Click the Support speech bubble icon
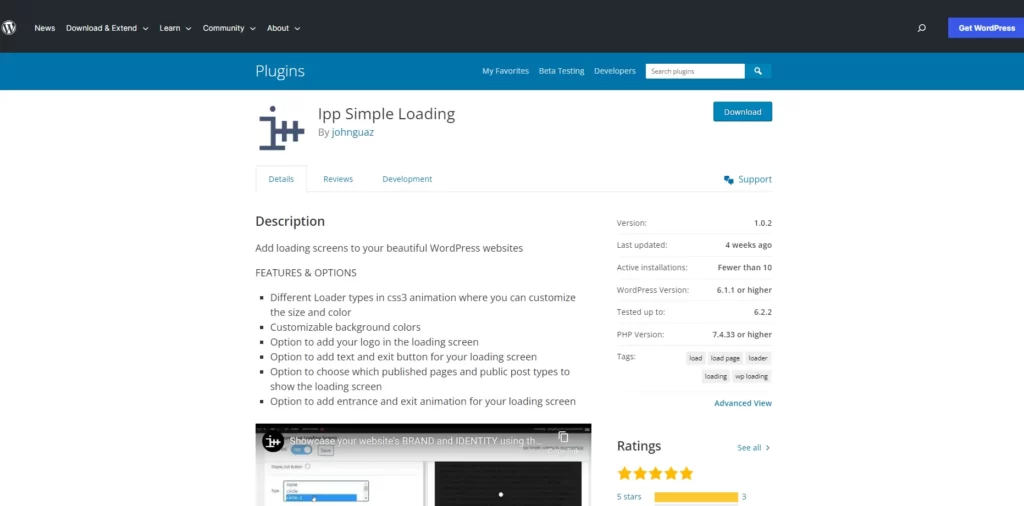Screen dimensions: 1024x506 tap(729, 179)
